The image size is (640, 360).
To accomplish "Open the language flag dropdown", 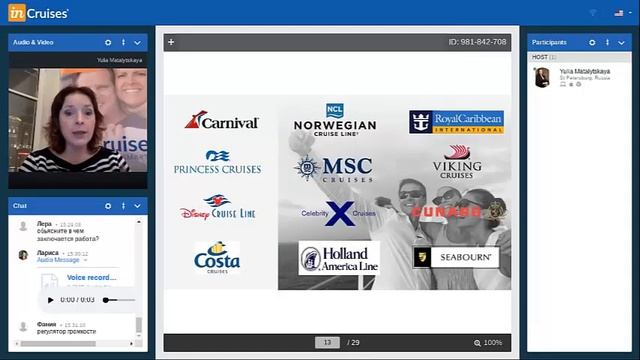I will point(623,13).
